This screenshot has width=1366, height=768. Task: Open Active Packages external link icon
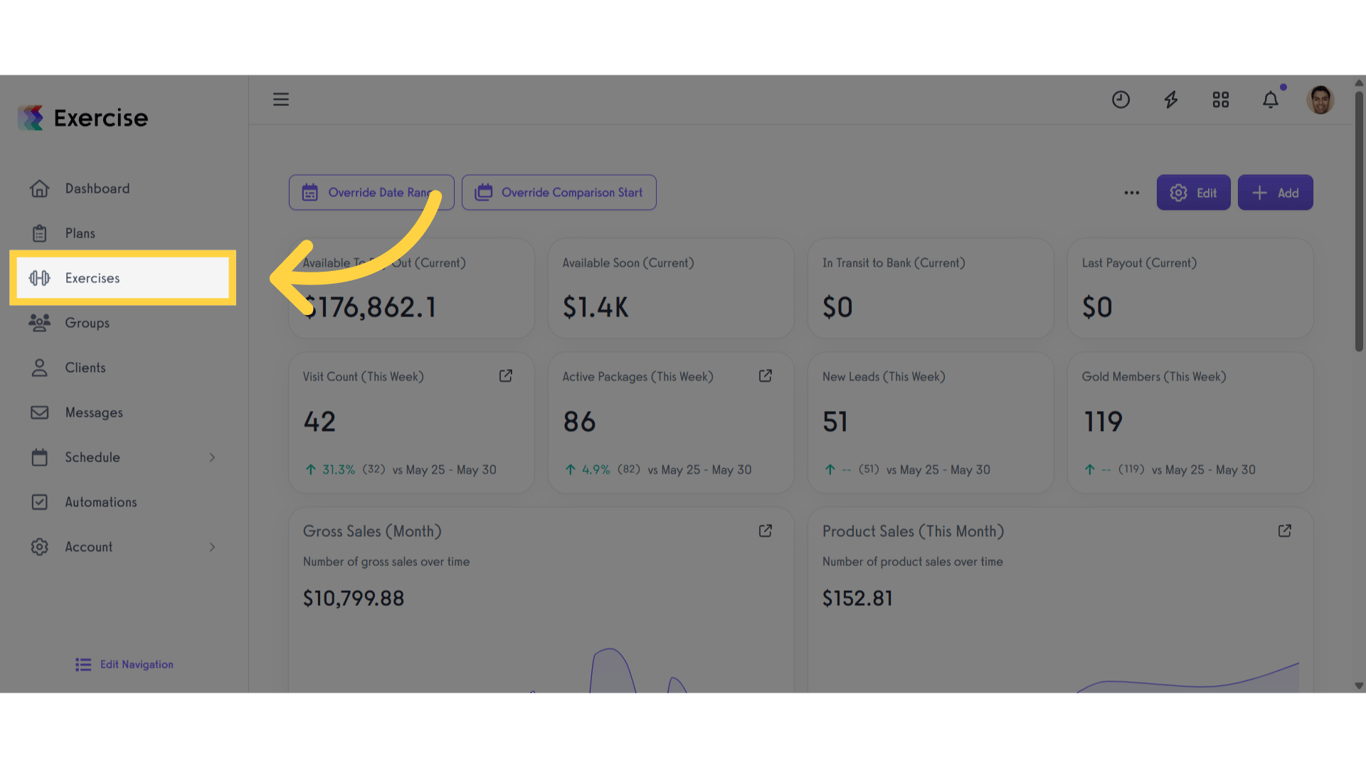765,376
